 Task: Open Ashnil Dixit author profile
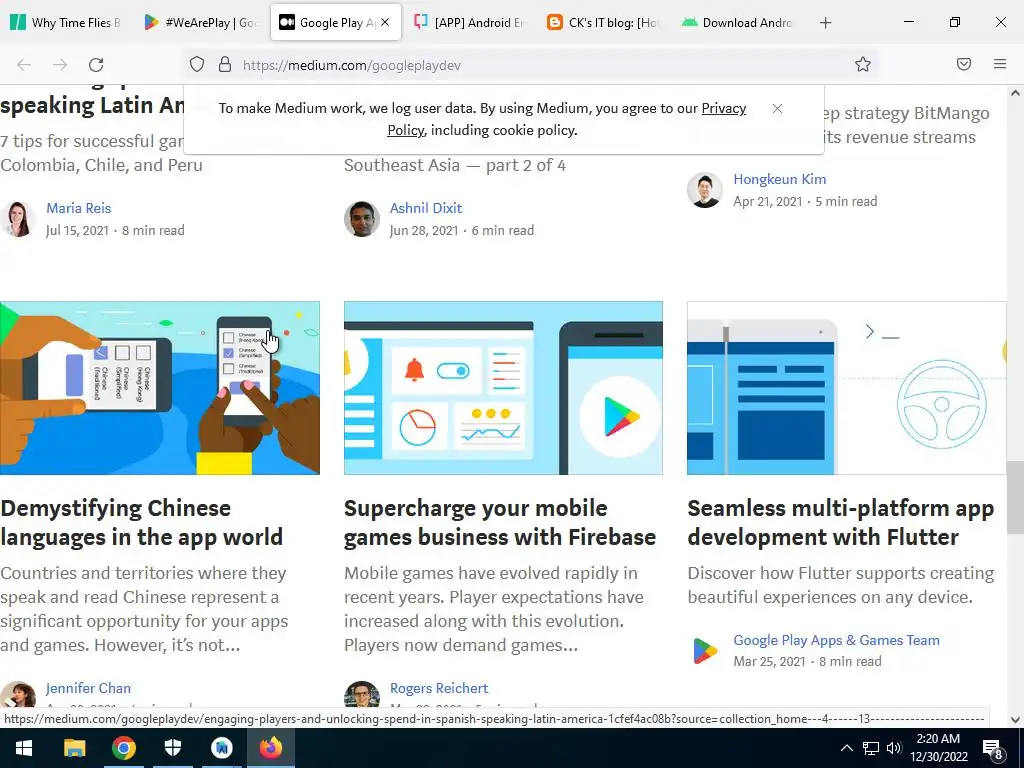[426, 208]
